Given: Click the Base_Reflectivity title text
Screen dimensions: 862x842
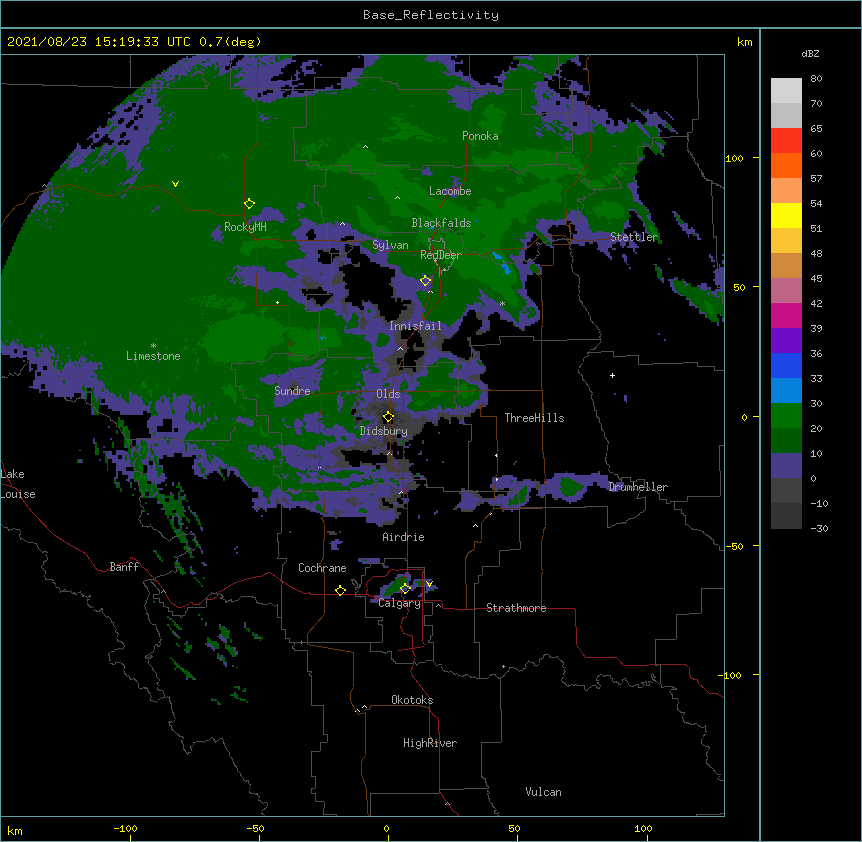Looking at the screenshot, I should [430, 15].
